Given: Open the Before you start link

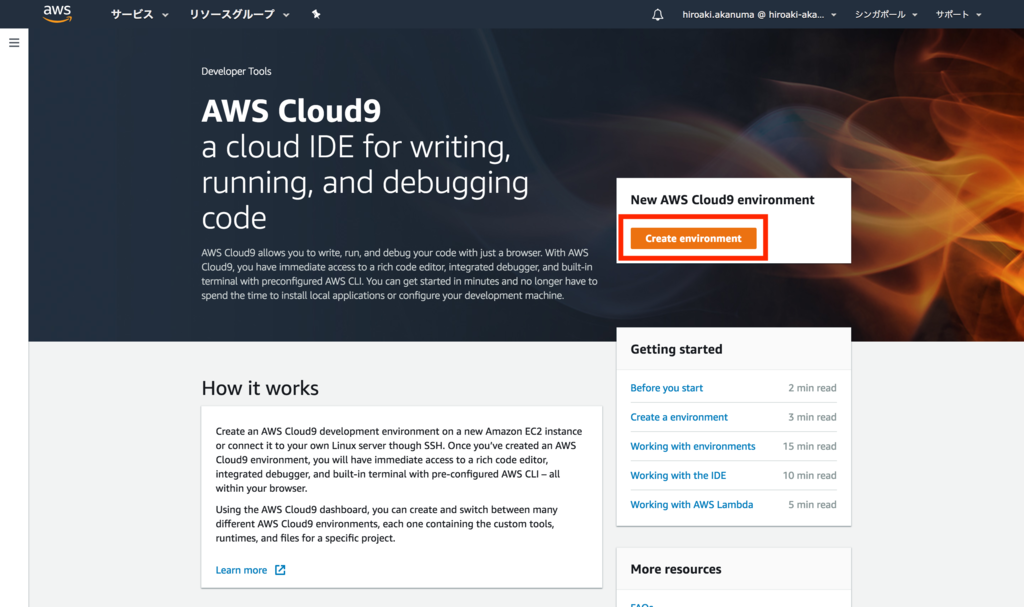Looking at the screenshot, I should point(666,387).
